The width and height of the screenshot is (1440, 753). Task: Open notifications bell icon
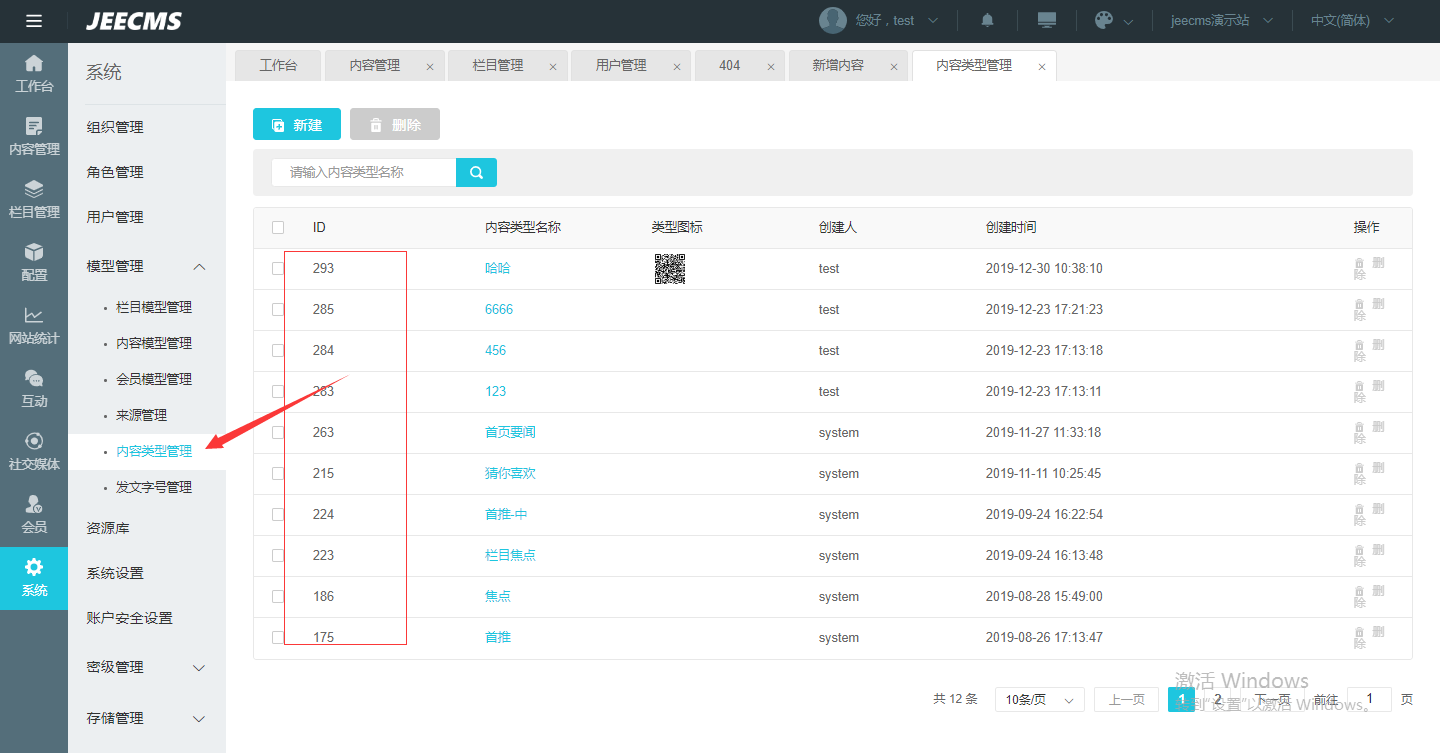[x=987, y=21]
